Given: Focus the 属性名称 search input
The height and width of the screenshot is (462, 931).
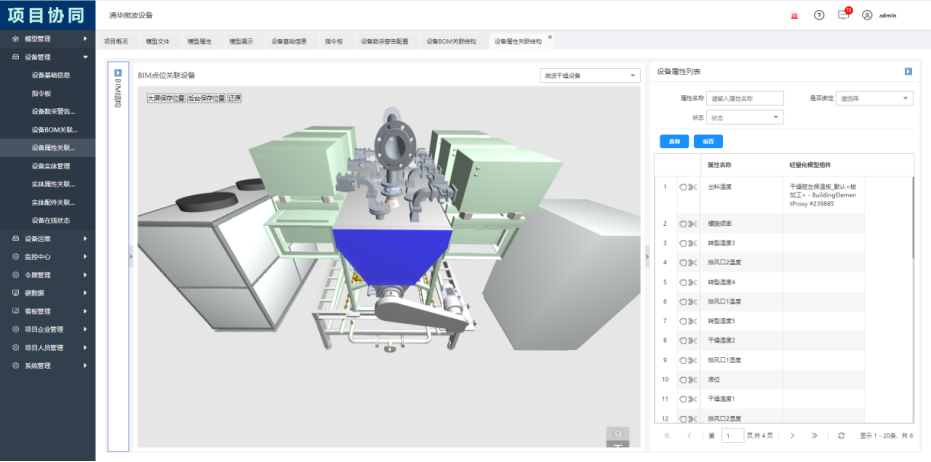Looking at the screenshot, I should coord(745,99).
